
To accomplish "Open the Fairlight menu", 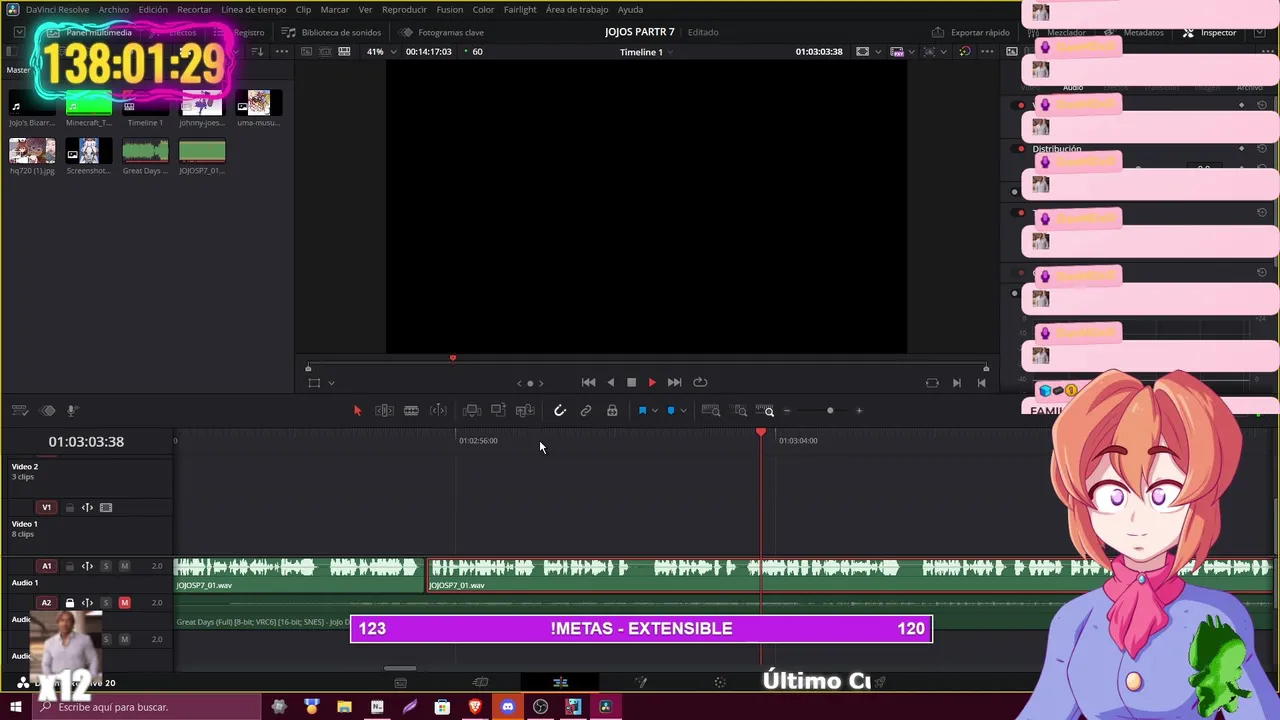I will [x=520, y=9].
